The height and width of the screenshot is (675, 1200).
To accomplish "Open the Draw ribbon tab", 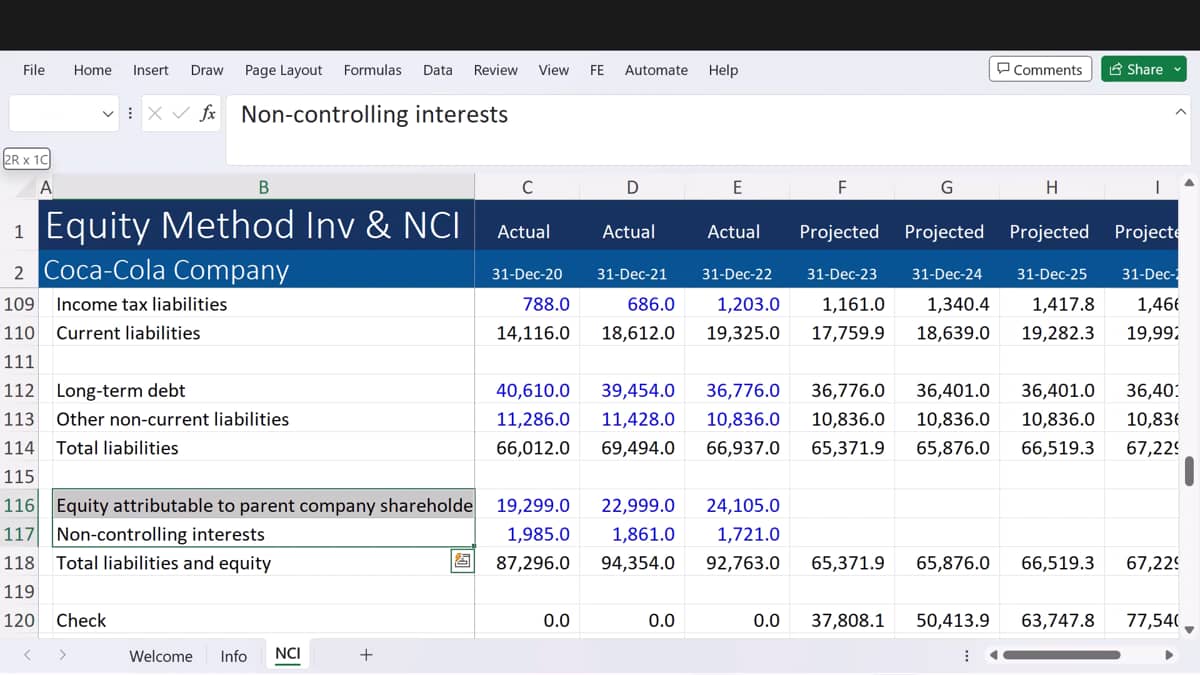I will [x=207, y=70].
